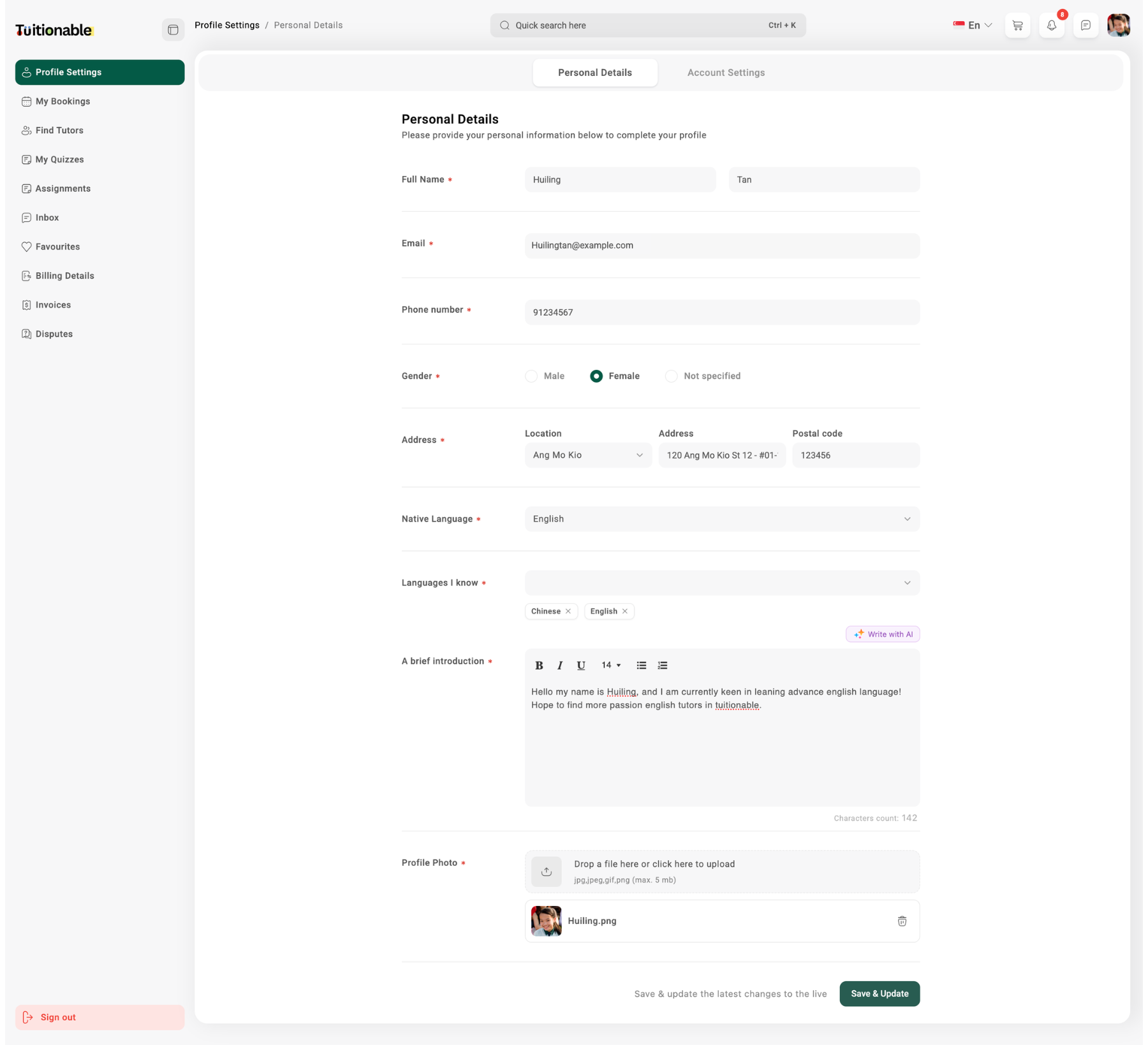Click the last name field Tan
The image size is (1148, 1045).
[824, 180]
